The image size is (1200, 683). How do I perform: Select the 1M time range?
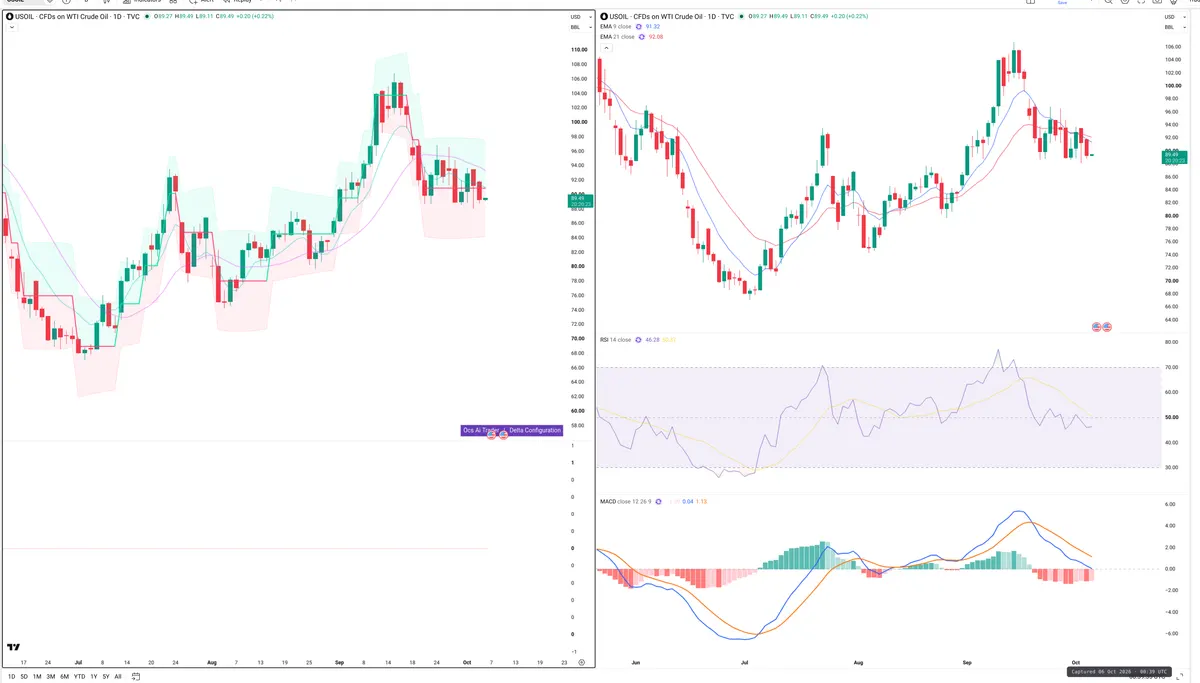point(37,677)
